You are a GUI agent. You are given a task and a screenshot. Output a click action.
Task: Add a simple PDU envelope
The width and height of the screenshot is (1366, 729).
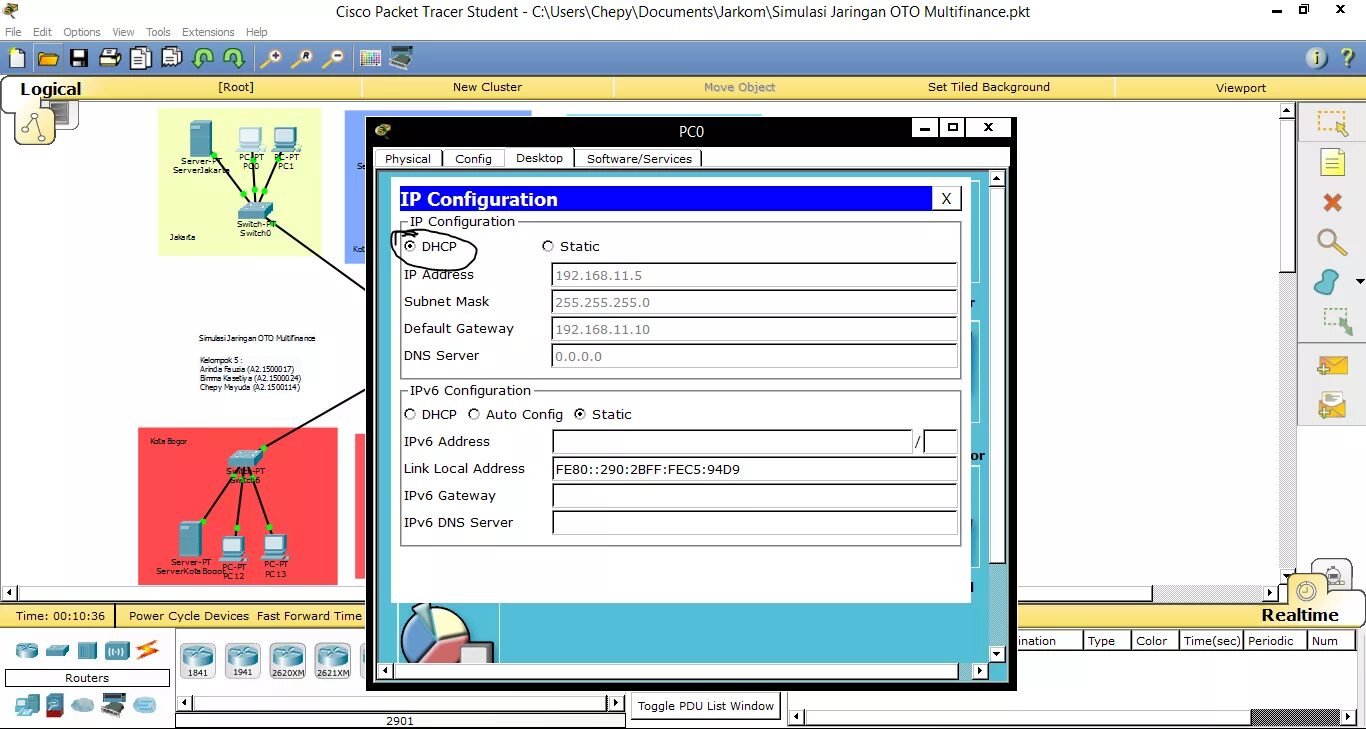pyautogui.click(x=1332, y=366)
